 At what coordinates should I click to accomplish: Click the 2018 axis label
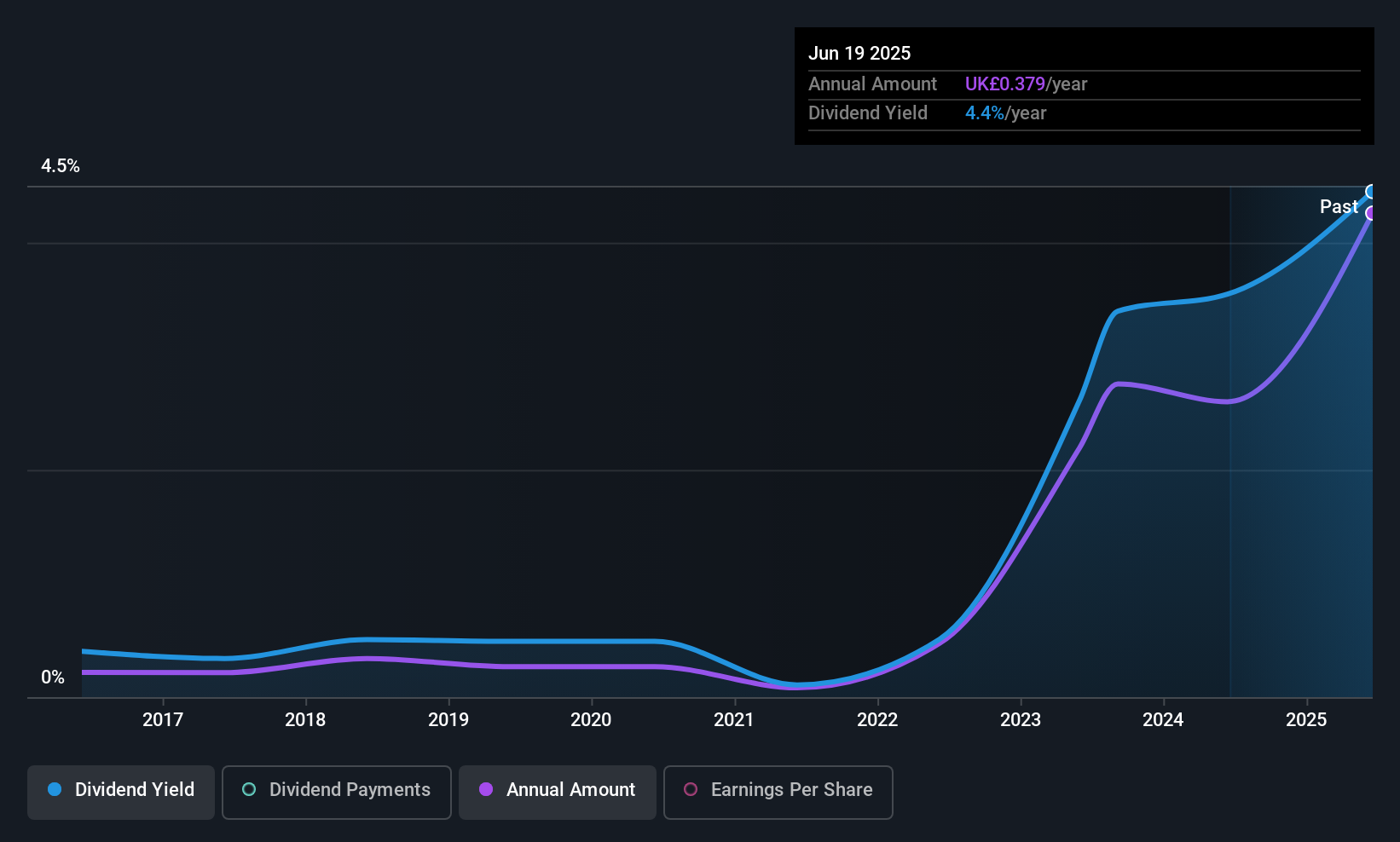pos(305,720)
